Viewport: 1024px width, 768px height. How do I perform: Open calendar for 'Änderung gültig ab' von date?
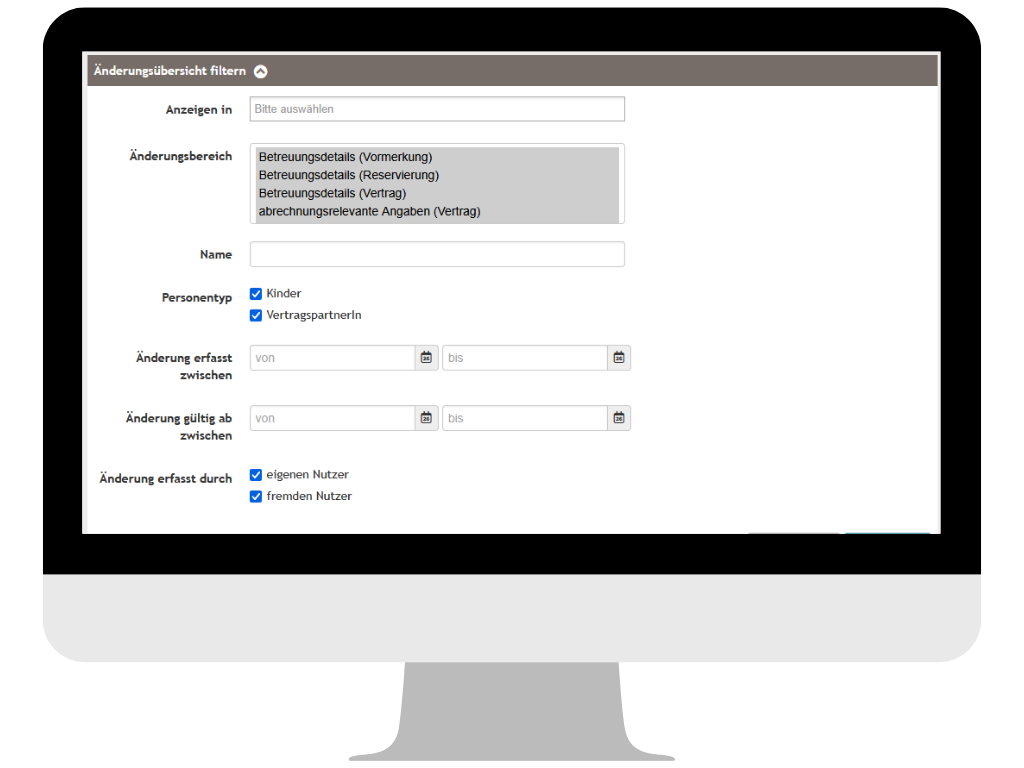(426, 418)
